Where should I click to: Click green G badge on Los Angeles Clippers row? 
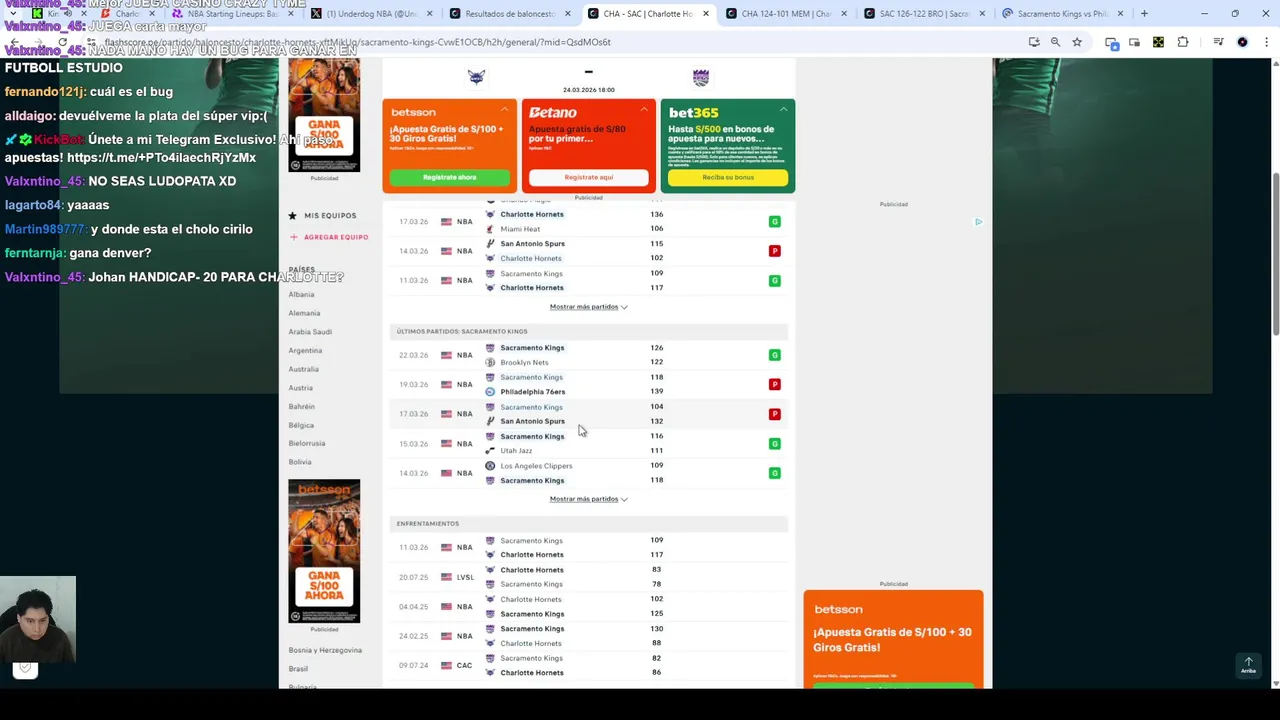[x=774, y=473]
